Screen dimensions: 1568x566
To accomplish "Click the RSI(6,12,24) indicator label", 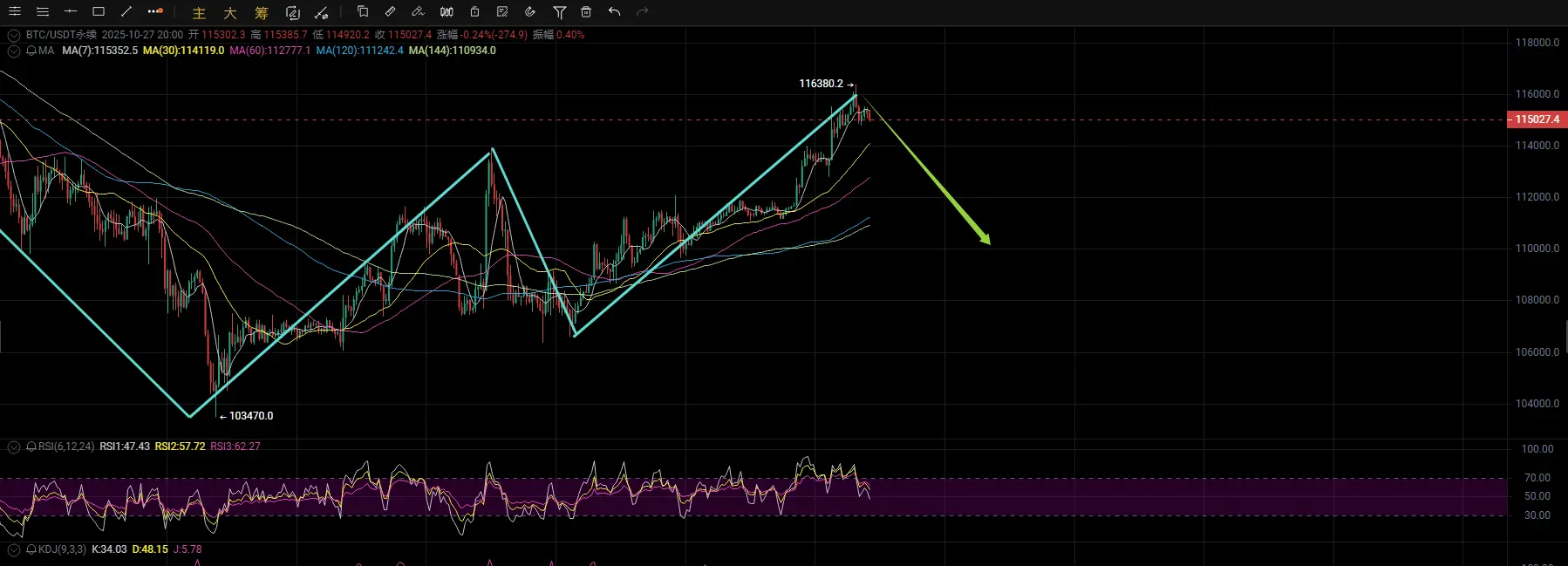I will 66,447.
